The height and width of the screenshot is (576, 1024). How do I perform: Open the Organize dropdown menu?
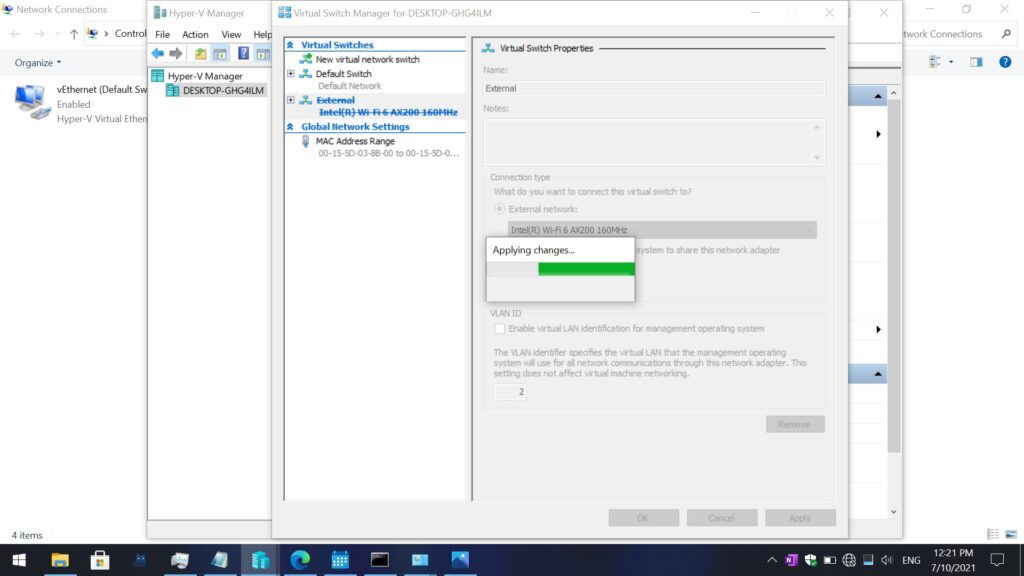click(x=37, y=63)
